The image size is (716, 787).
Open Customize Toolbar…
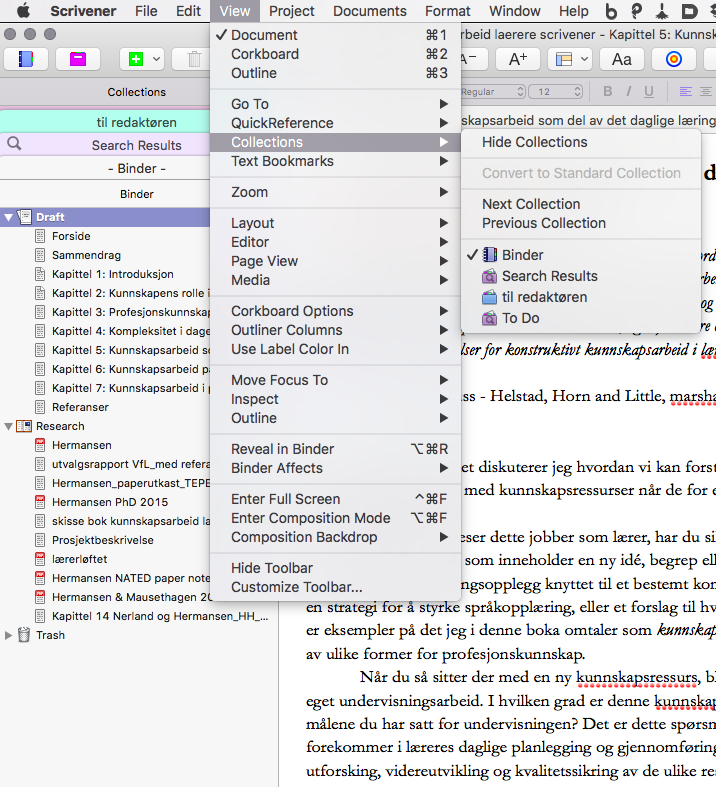[335, 587]
